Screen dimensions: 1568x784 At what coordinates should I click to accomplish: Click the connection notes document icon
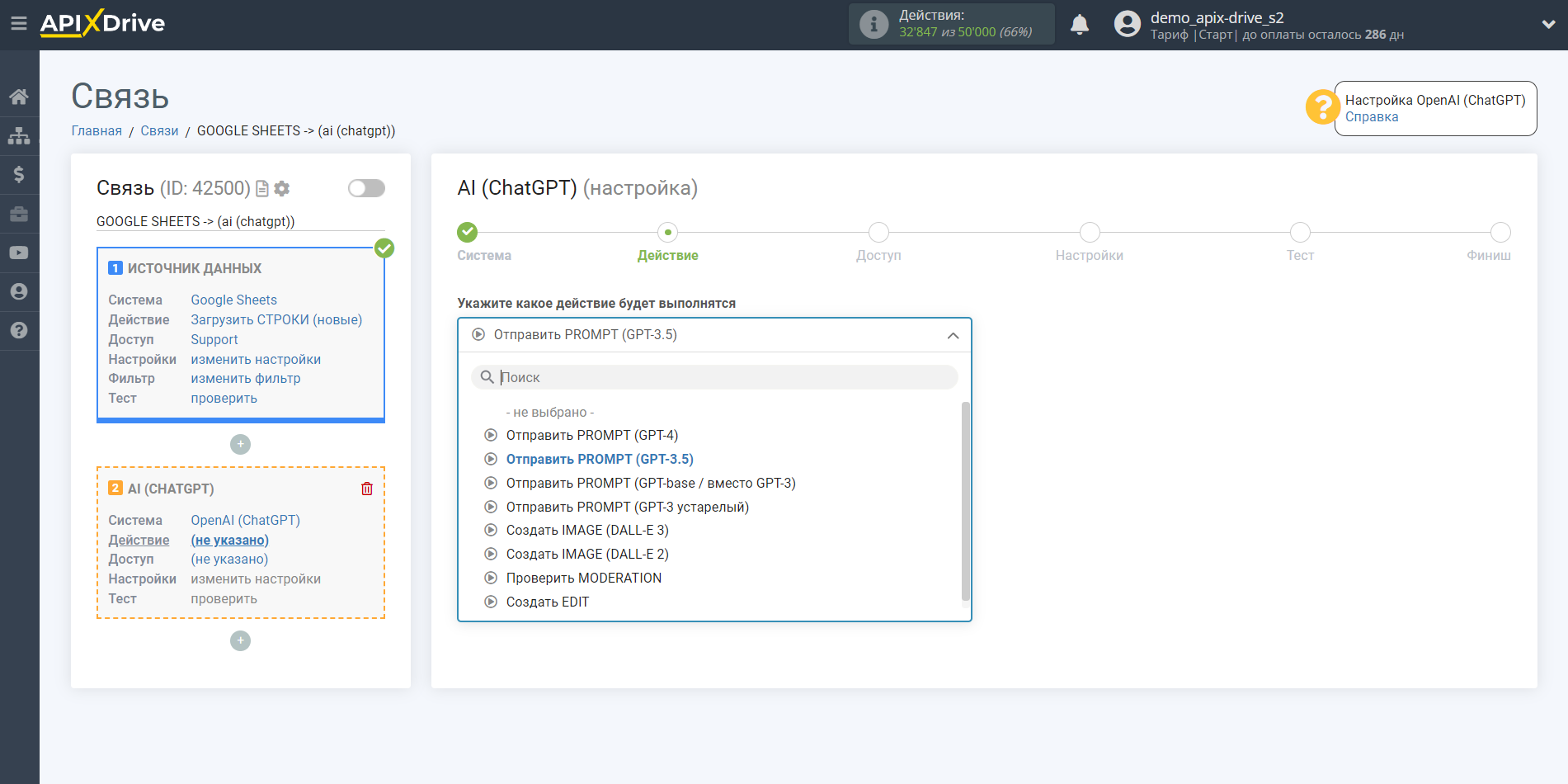pyautogui.click(x=262, y=189)
